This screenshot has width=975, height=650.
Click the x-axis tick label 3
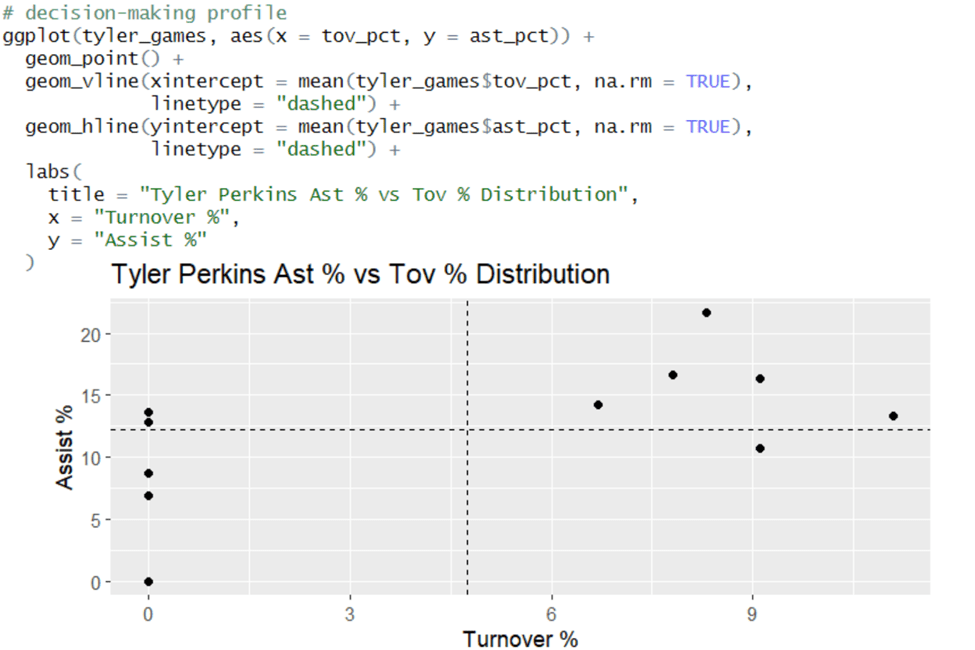click(x=349, y=613)
